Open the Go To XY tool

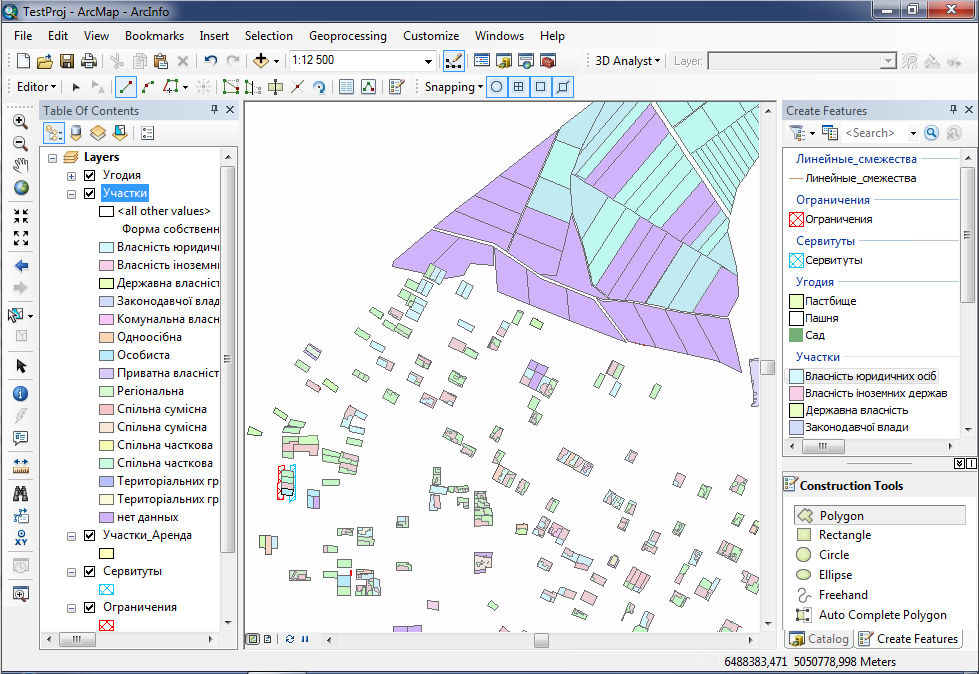click(20, 539)
